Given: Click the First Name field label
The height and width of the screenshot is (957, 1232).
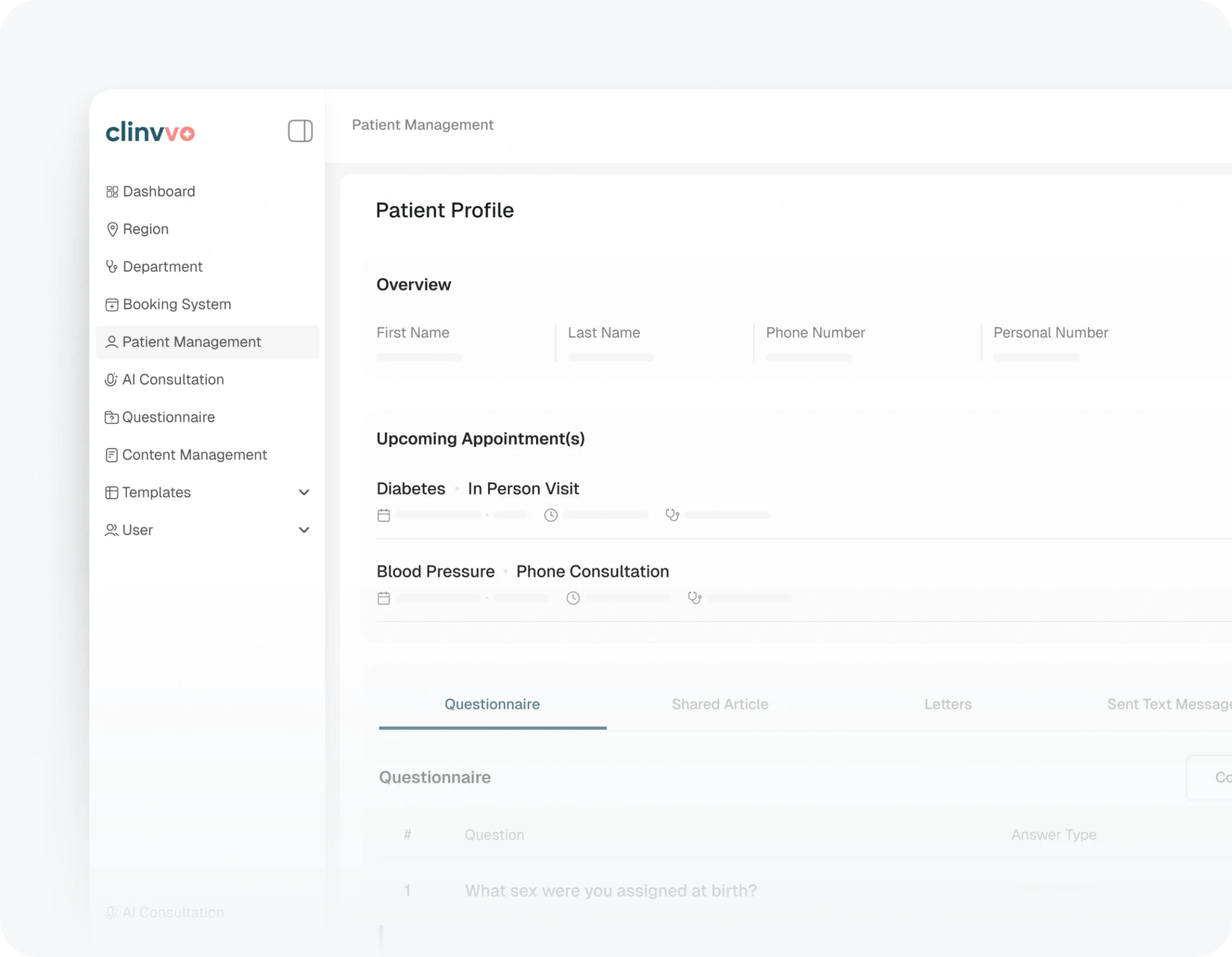Looking at the screenshot, I should (413, 333).
